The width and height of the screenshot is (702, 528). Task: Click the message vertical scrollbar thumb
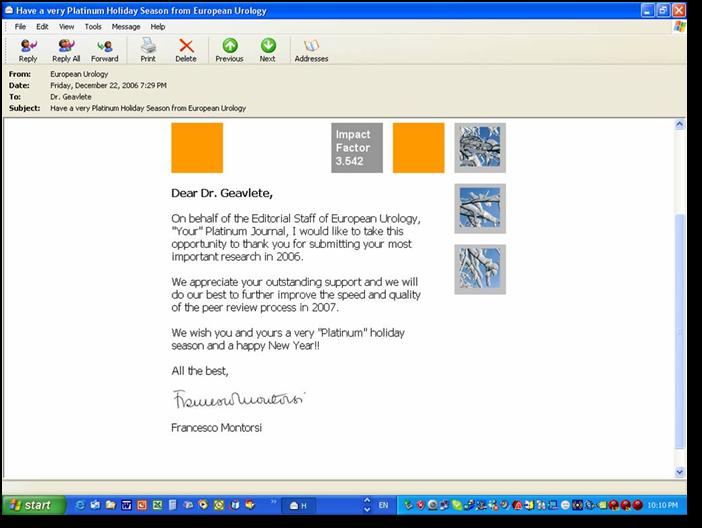(x=680, y=331)
